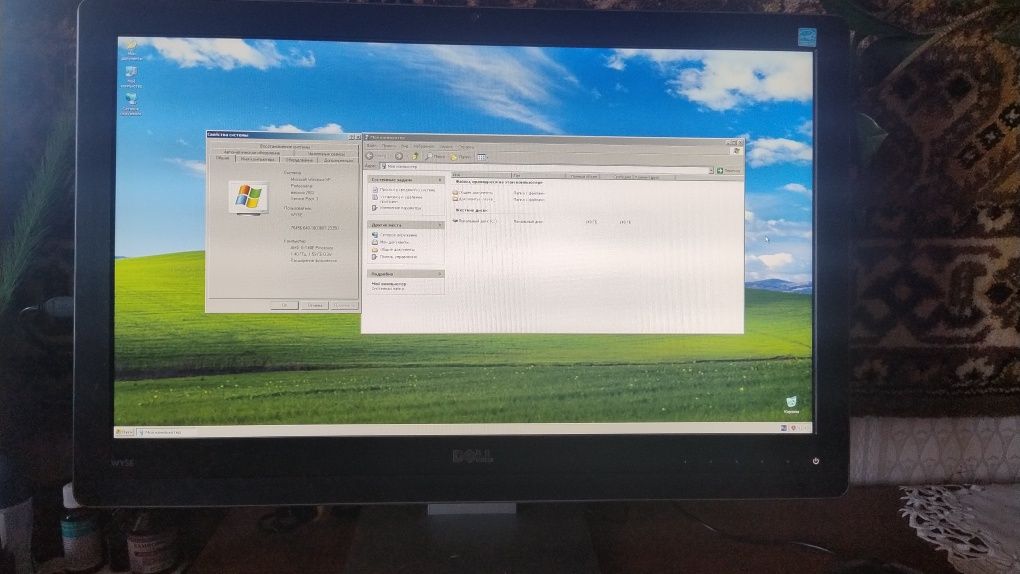
Task: Collapse the Other Places panel chevron
Action: (x=440, y=225)
